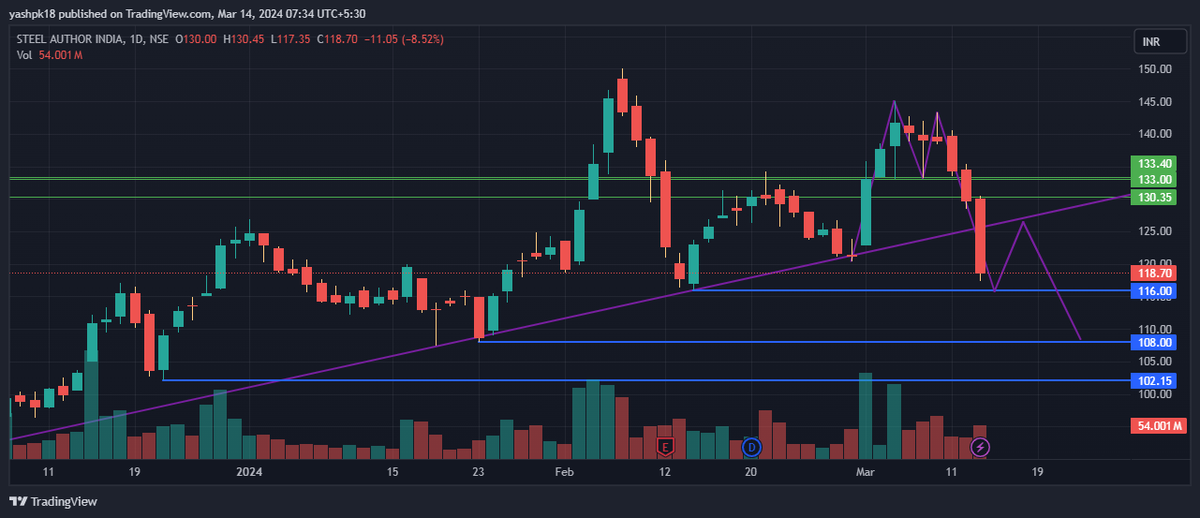Select the blue 108.00 level label

click(x=1152, y=342)
